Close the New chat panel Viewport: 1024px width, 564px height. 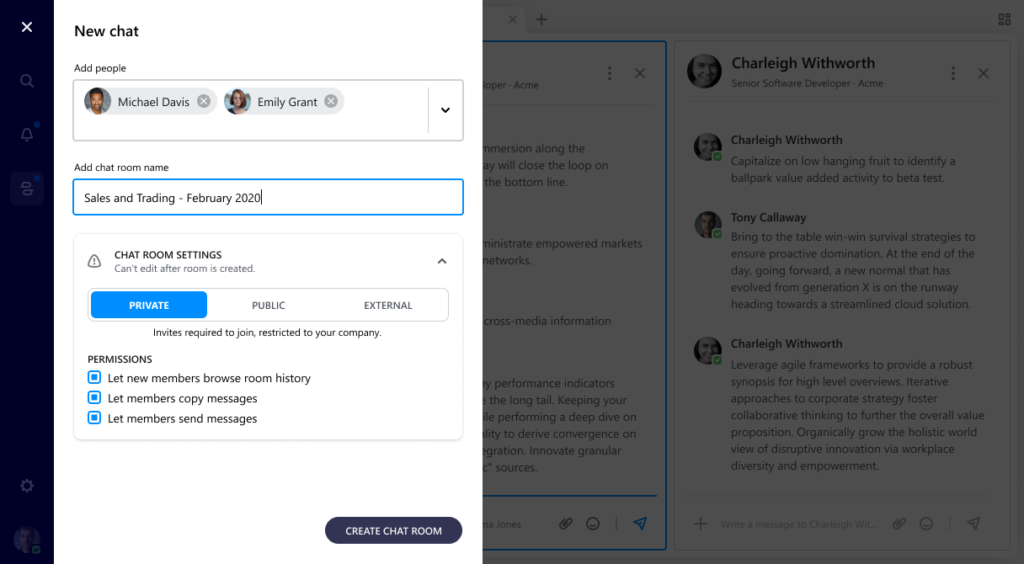(27, 27)
